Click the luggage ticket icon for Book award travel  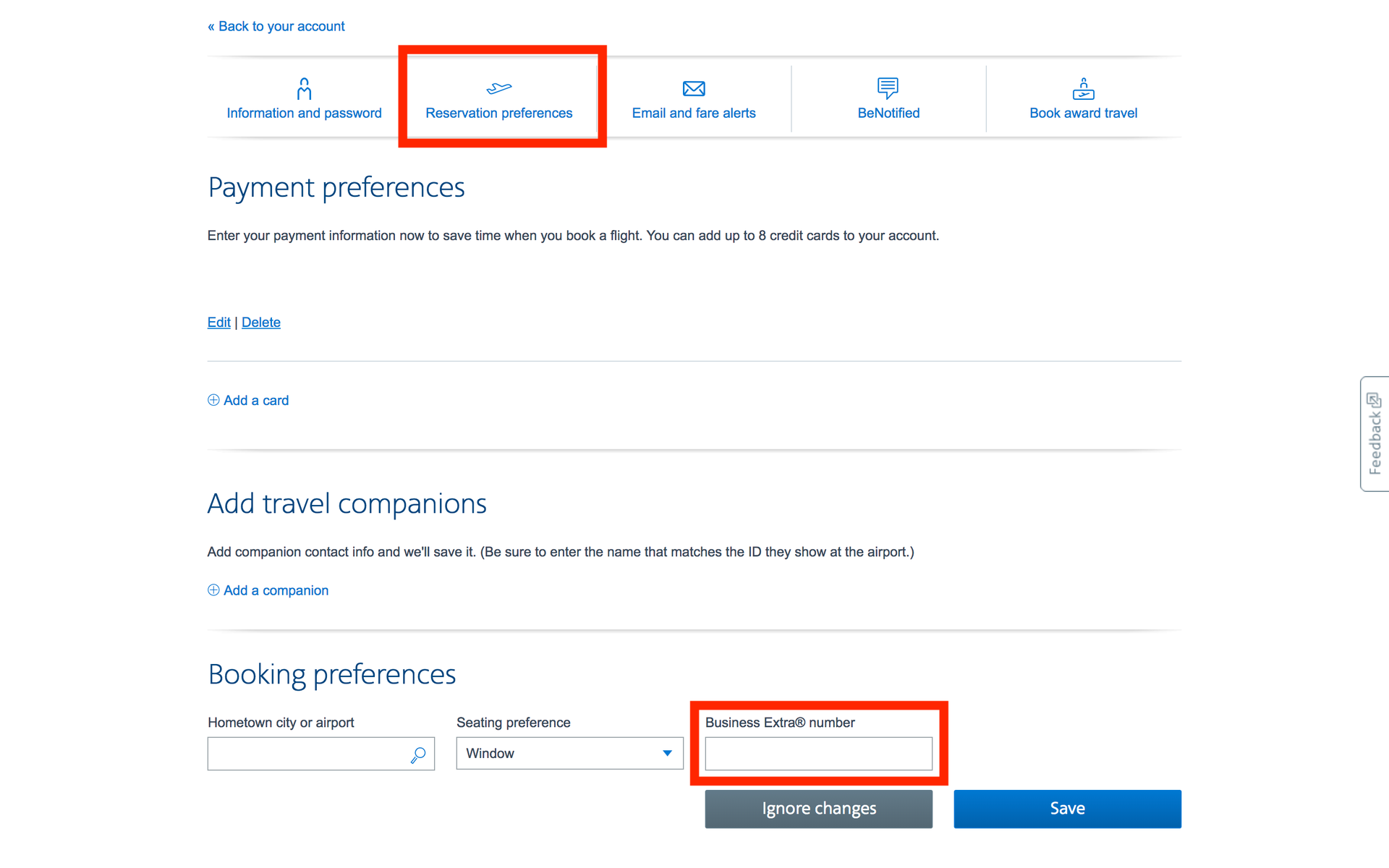[x=1083, y=88]
